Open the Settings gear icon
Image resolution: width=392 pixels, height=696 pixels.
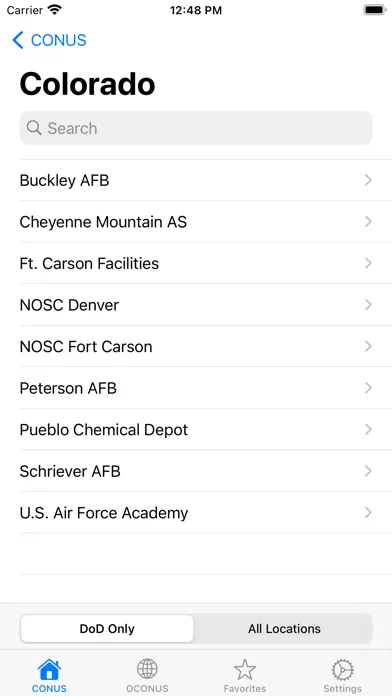pyautogui.click(x=342, y=669)
